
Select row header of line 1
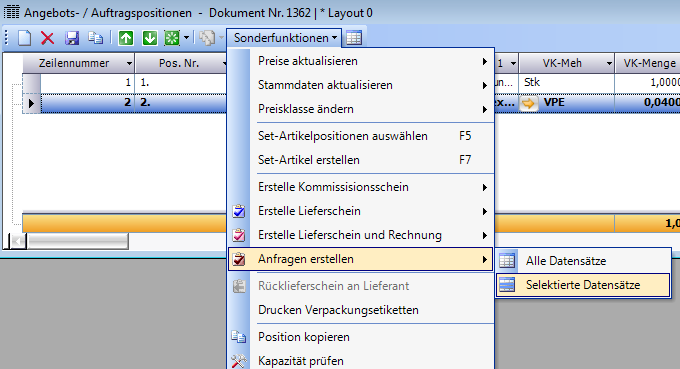coord(31,83)
